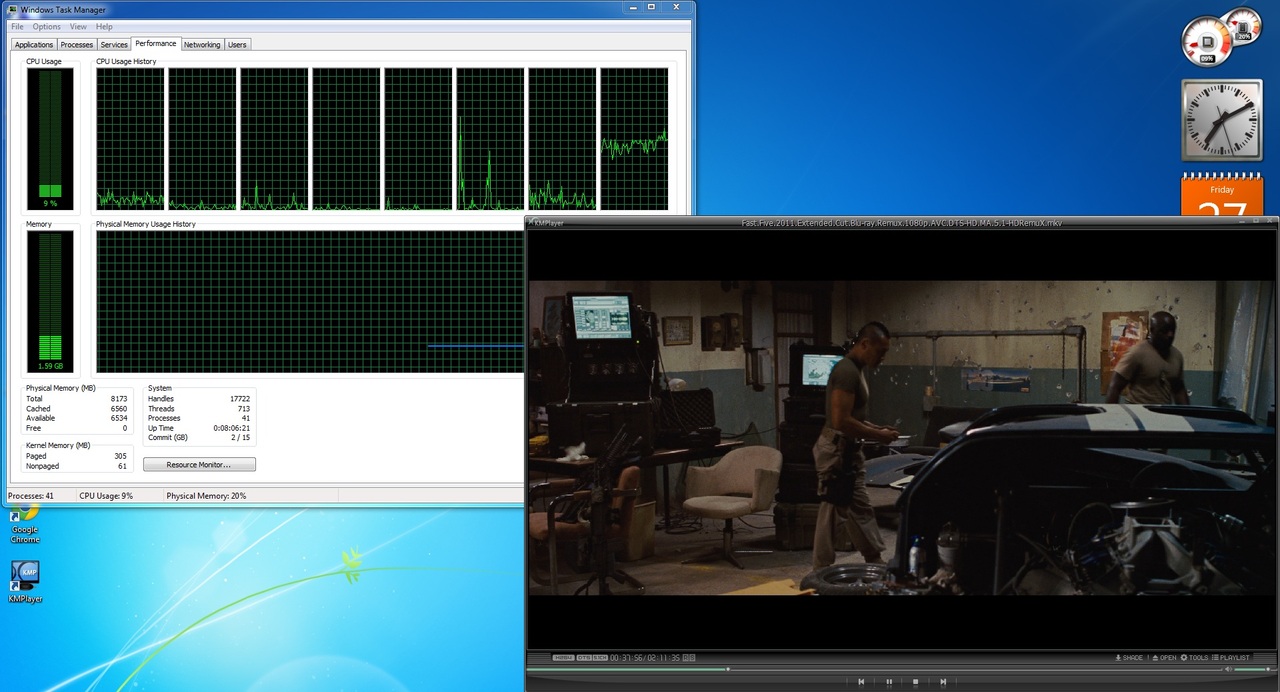Skip to previous track in KMPlayer
The image size is (1280, 692).
point(861,682)
